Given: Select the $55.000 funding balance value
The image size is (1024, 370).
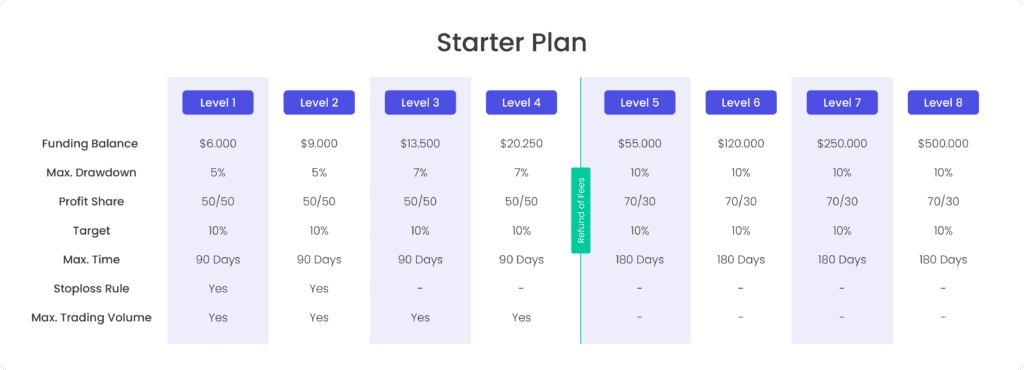Looking at the screenshot, I should click(639, 144).
